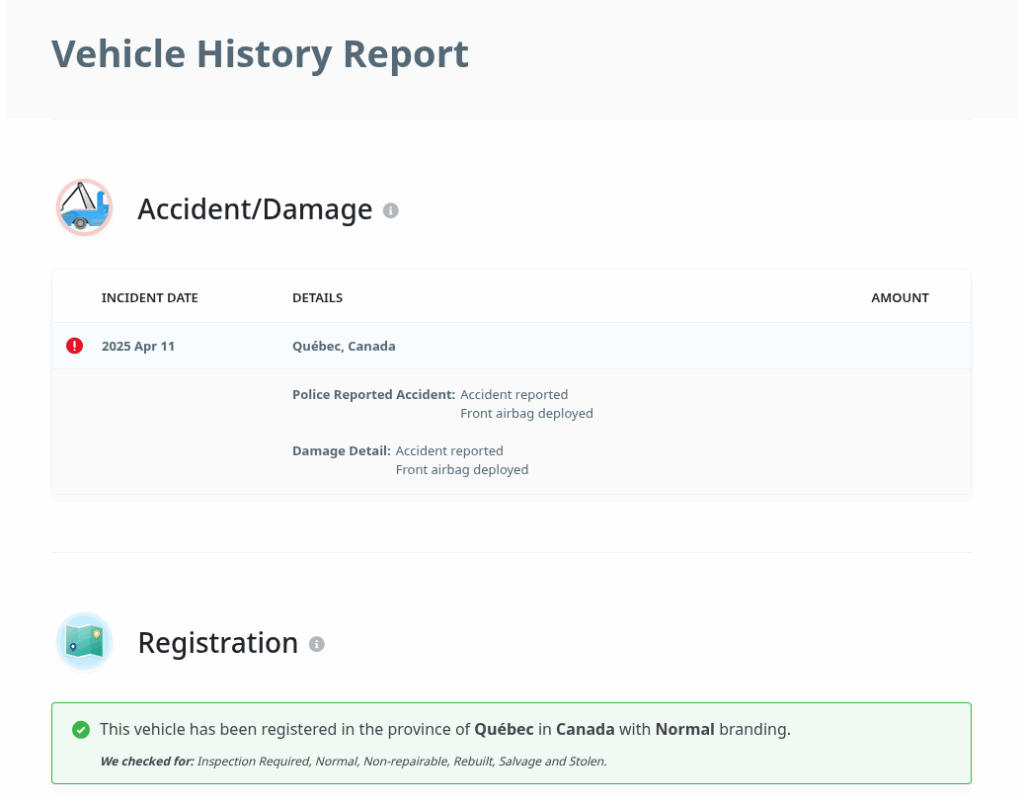Screen dimensions: 1024x803
Task: Click the bold Normal branding text
Action: click(684, 730)
